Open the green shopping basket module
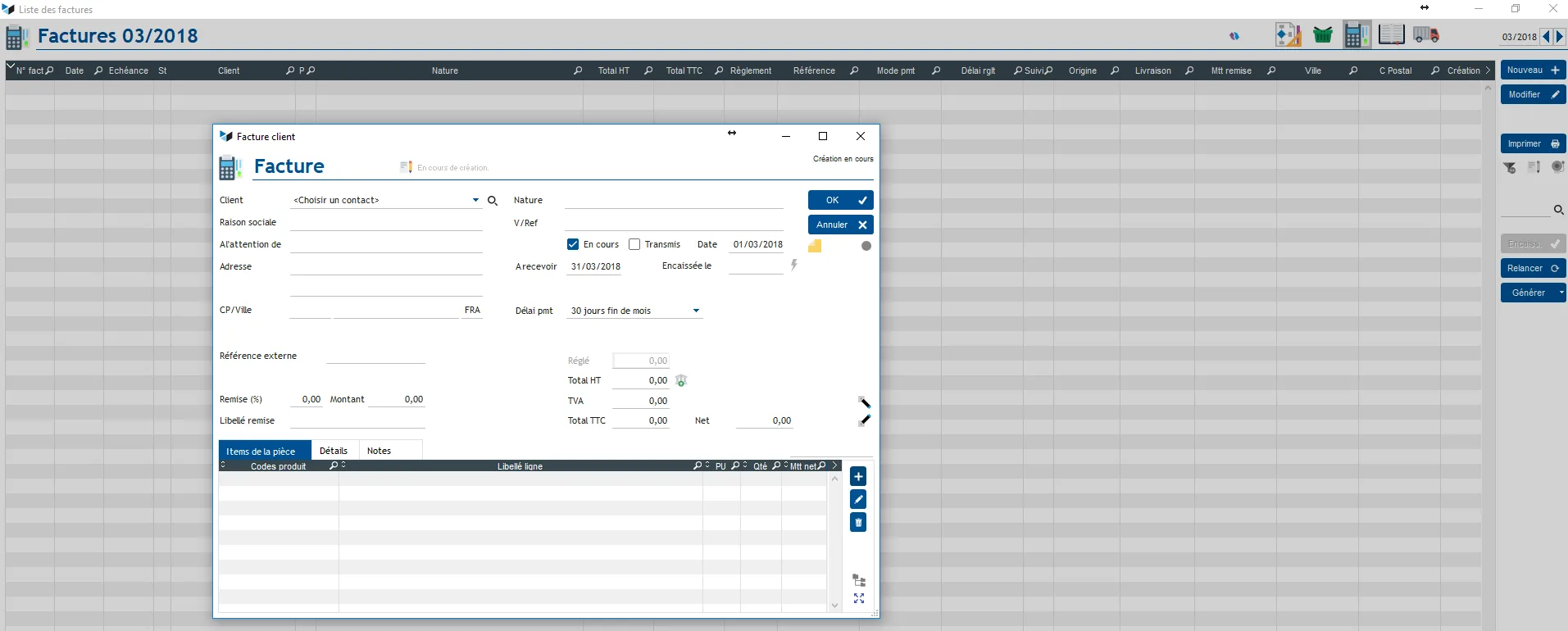The width and height of the screenshot is (1568, 631). click(x=1322, y=35)
